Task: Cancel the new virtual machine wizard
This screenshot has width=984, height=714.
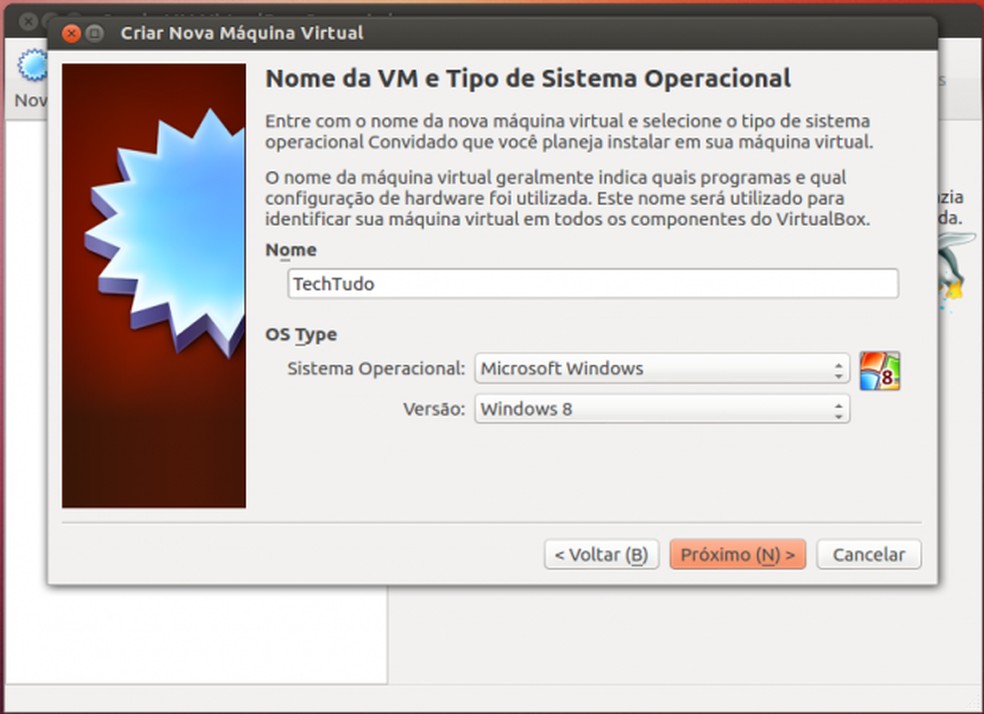Action: pyautogui.click(x=869, y=555)
